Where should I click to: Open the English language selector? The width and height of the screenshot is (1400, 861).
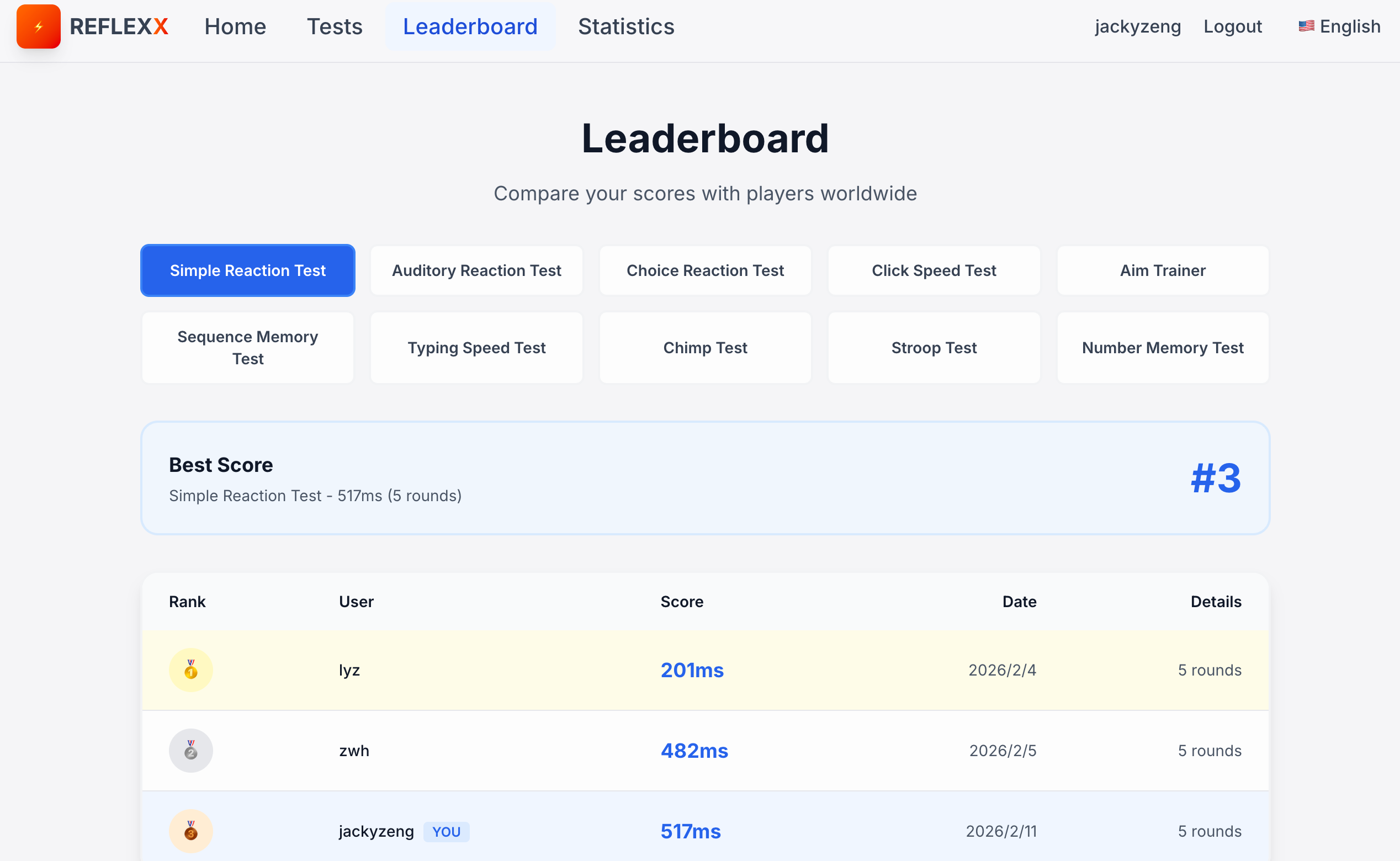coord(1349,26)
